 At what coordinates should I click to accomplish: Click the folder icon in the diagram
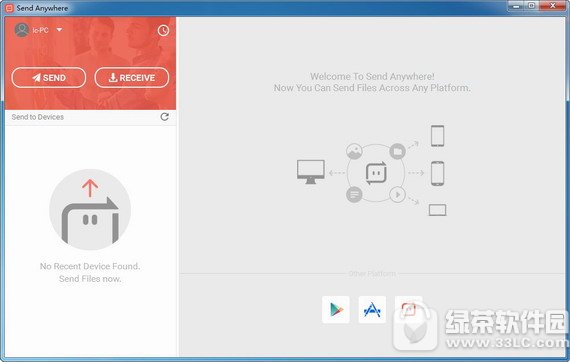(x=397, y=151)
